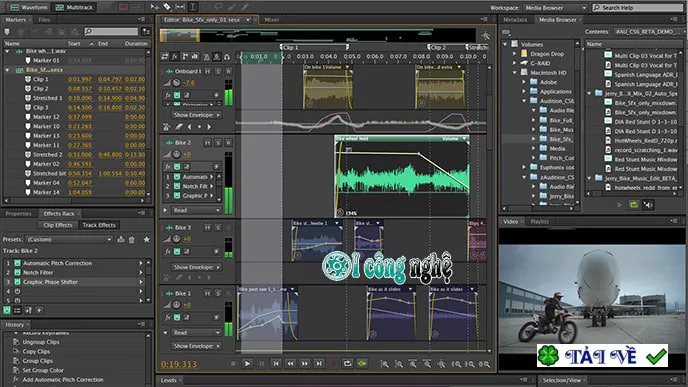The image size is (688, 387).
Task: Toggle Loop Playback in transport
Action: (348, 363)
